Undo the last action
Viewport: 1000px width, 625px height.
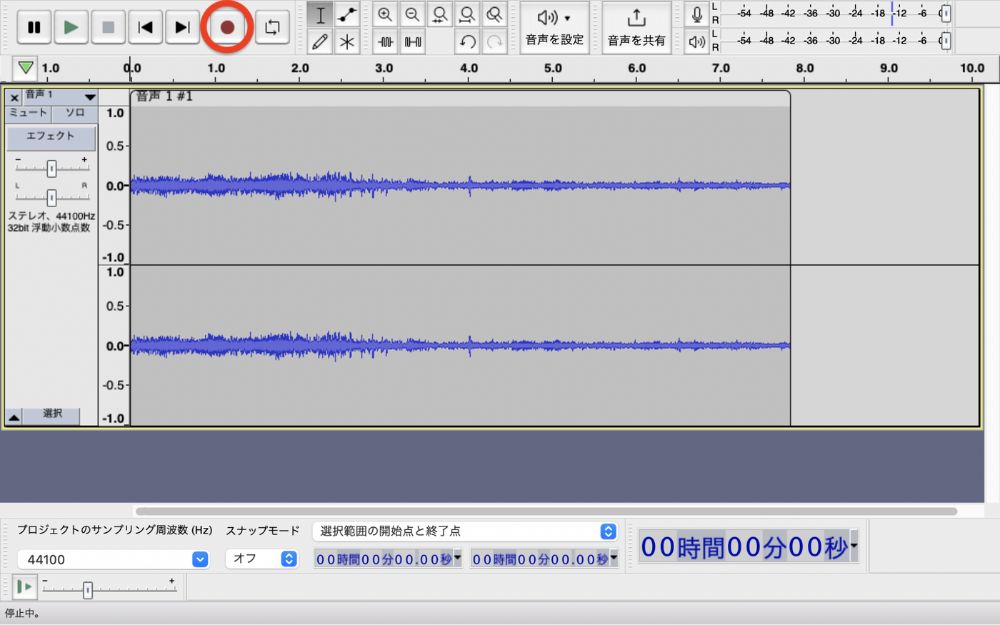pos(467,42)
